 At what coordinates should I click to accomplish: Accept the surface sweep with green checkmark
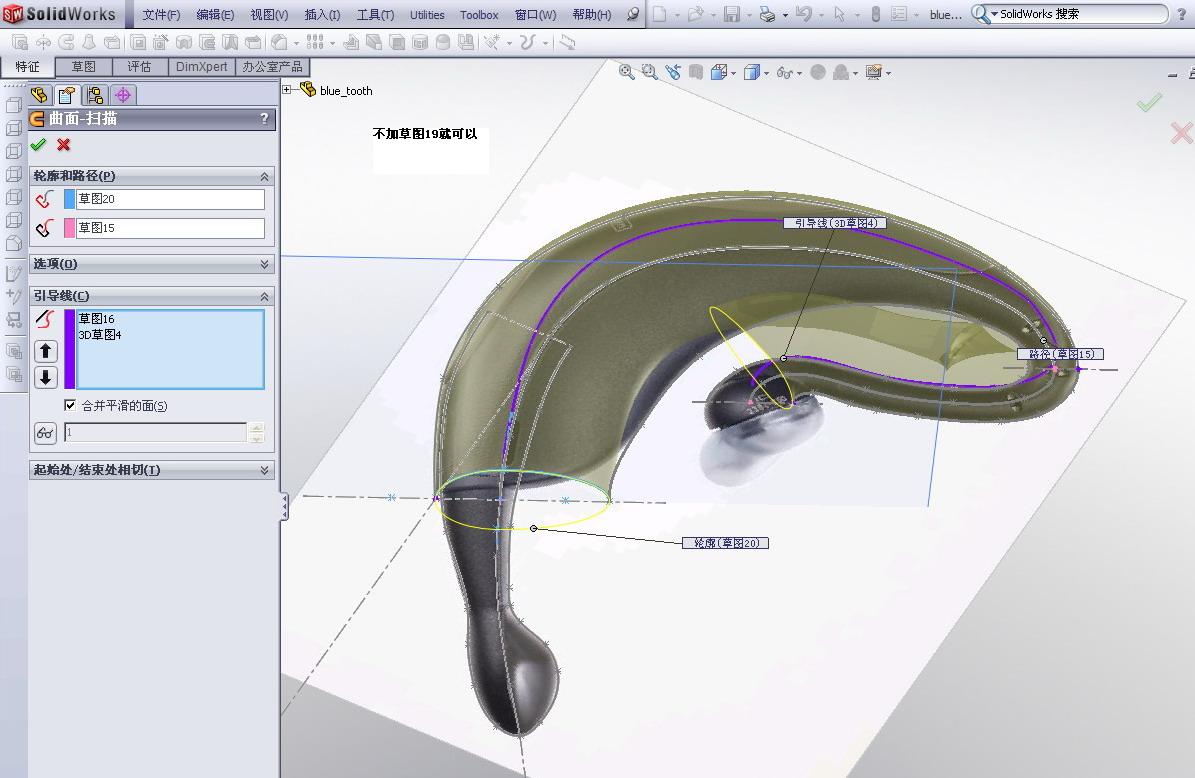pos(38,145)
